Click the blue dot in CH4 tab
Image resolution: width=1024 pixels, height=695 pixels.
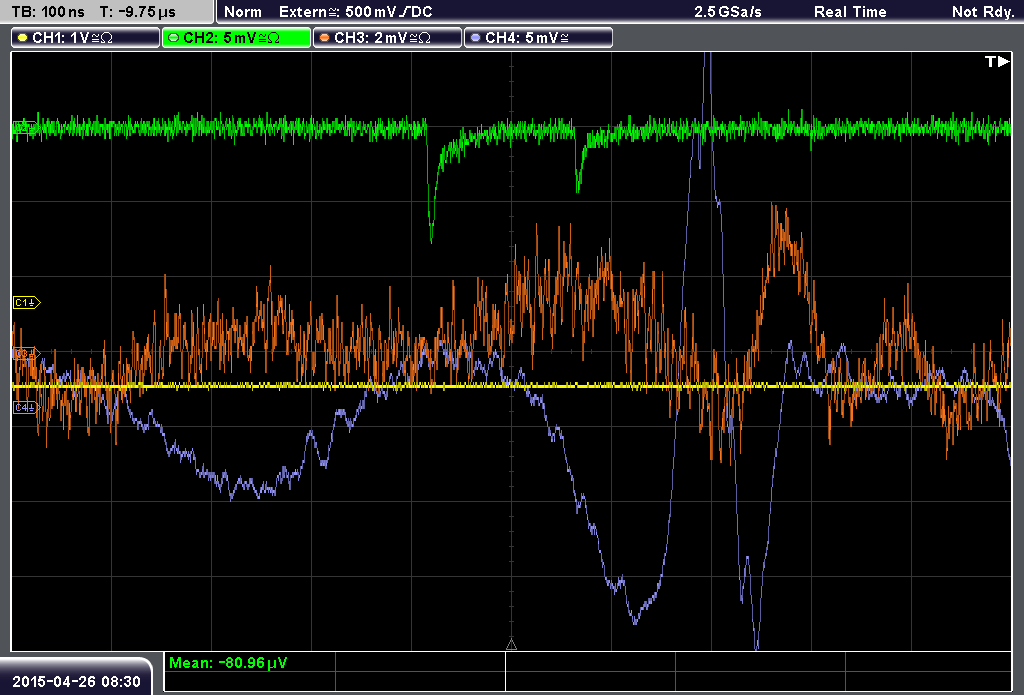coord(475,38)
